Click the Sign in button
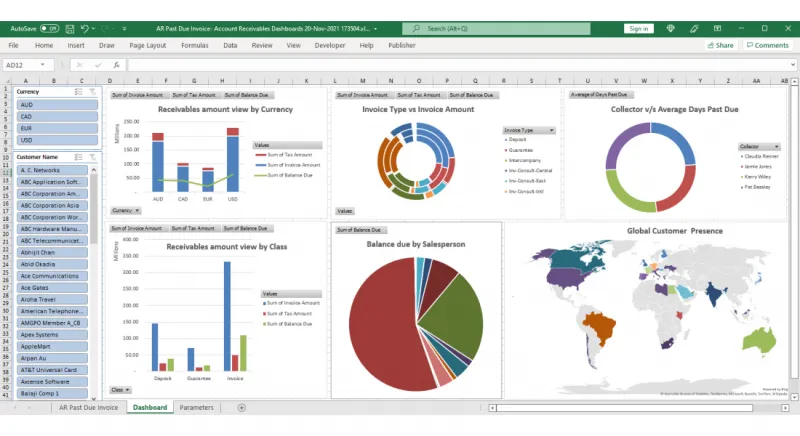 [639, 29]
